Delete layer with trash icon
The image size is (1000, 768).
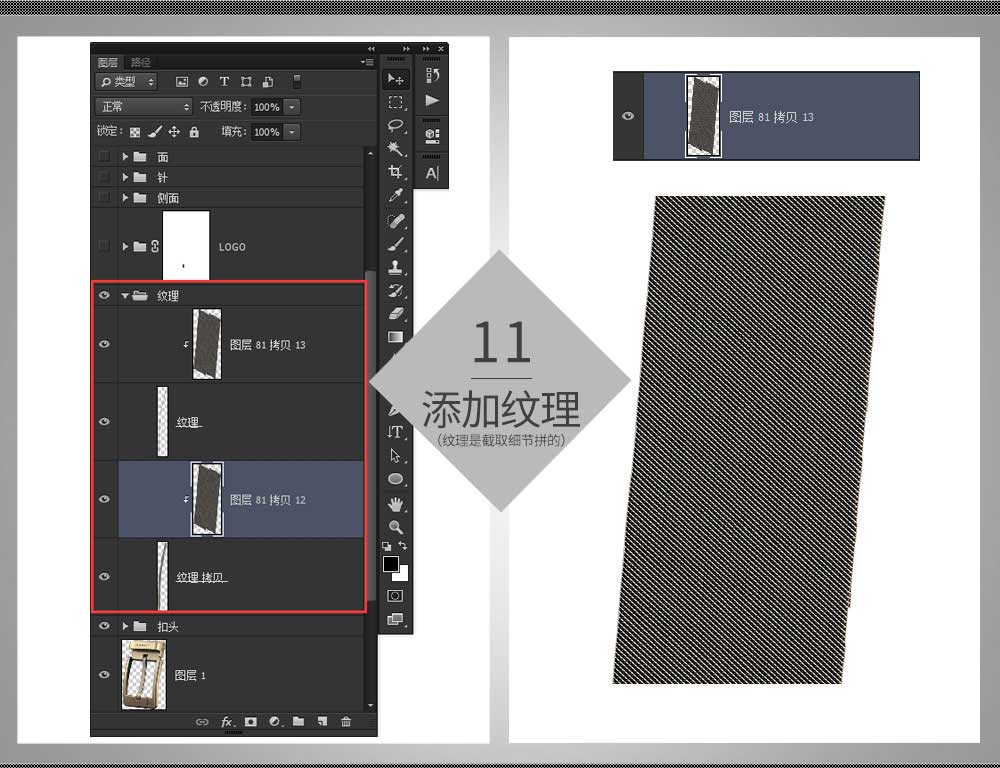coord(346,721)
